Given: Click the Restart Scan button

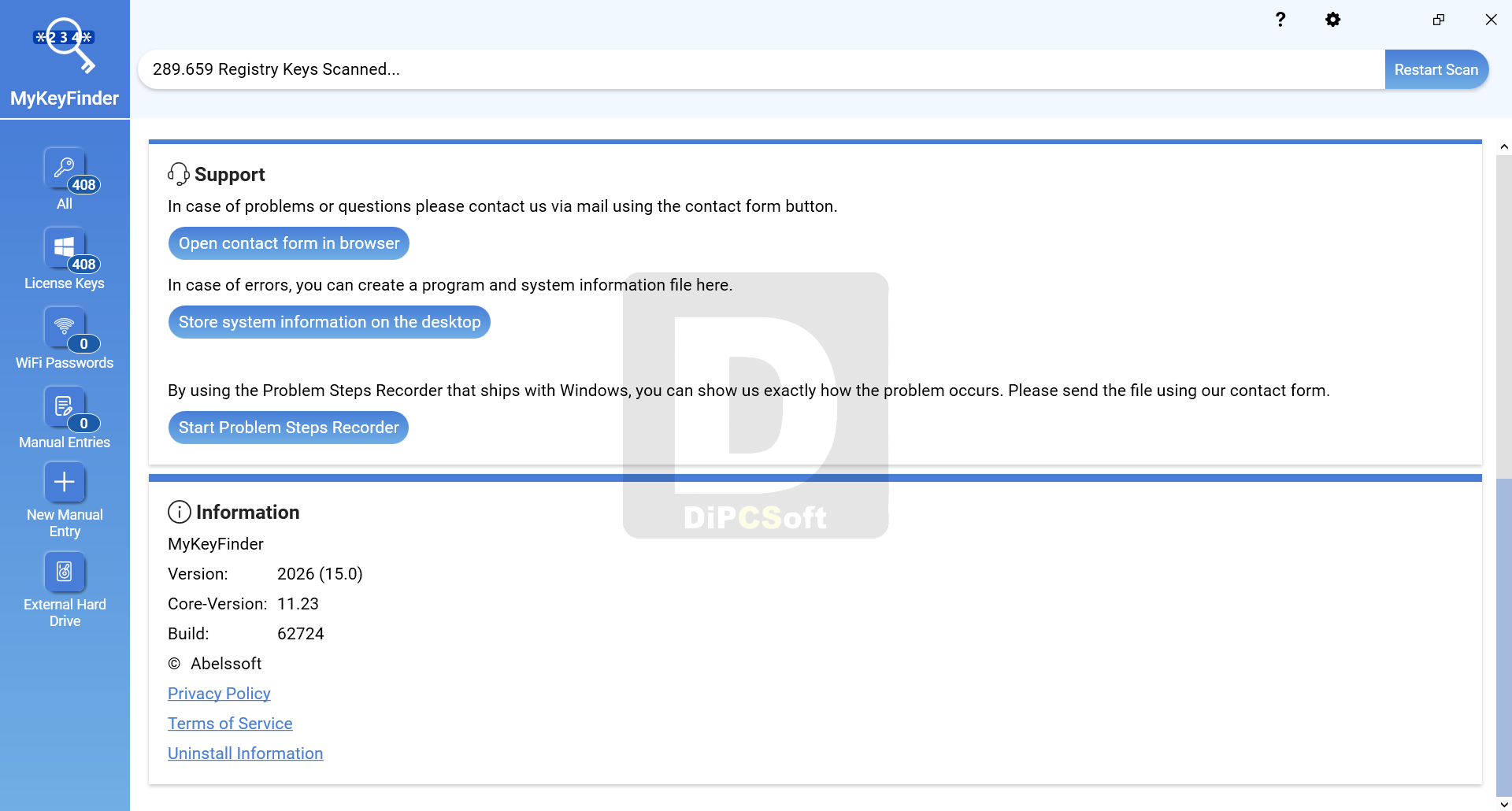Looking at the screenshot, I should [1436, 69].
